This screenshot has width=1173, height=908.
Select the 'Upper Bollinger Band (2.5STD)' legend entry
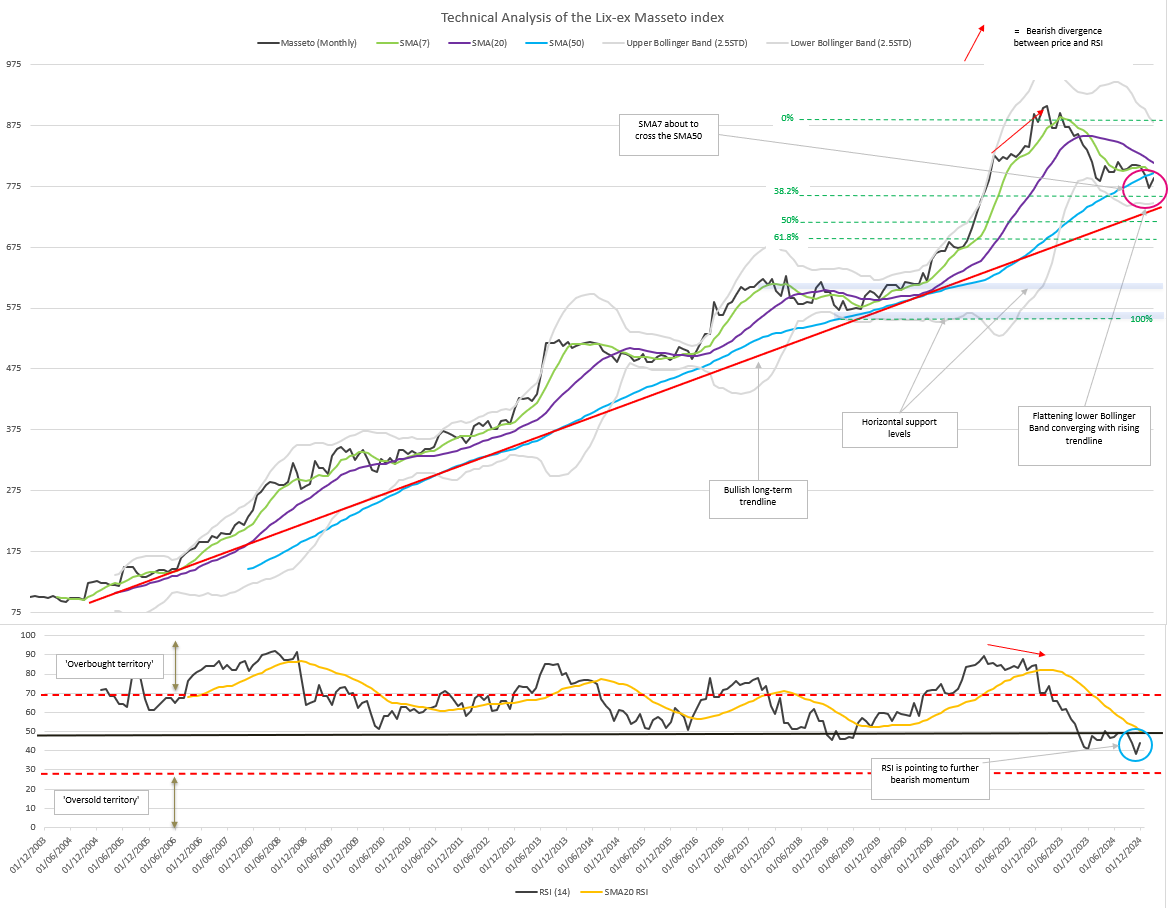[676, 43]
